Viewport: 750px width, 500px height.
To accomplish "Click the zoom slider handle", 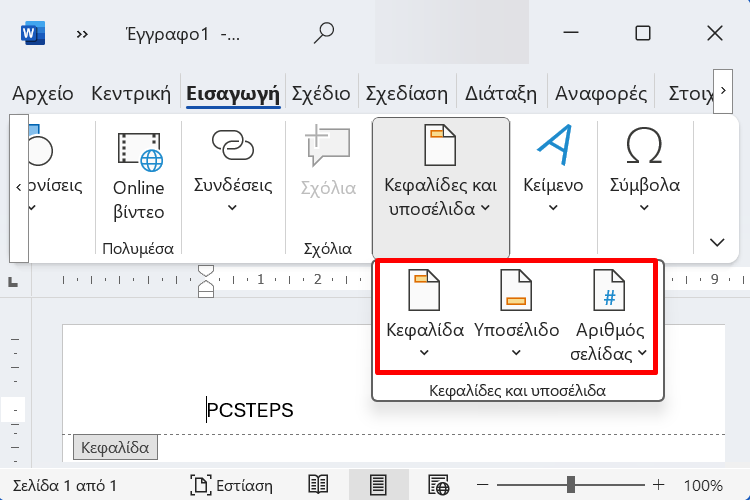I will point(571,484).
